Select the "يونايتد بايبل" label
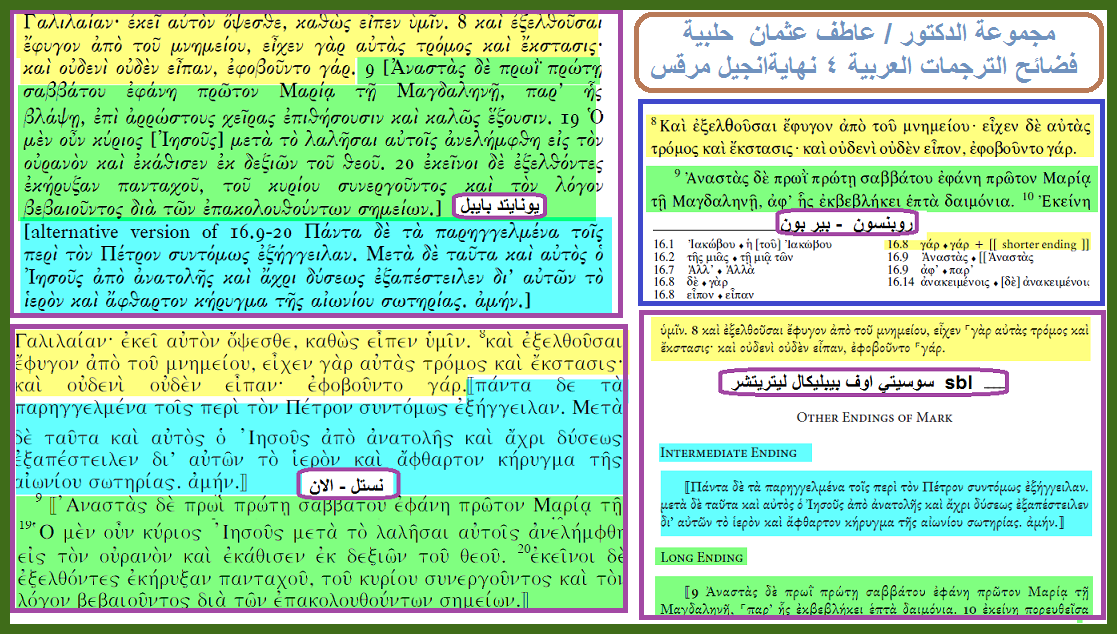Image resolution: width=1117 pixels, height=634 pixels. (497, 207)
